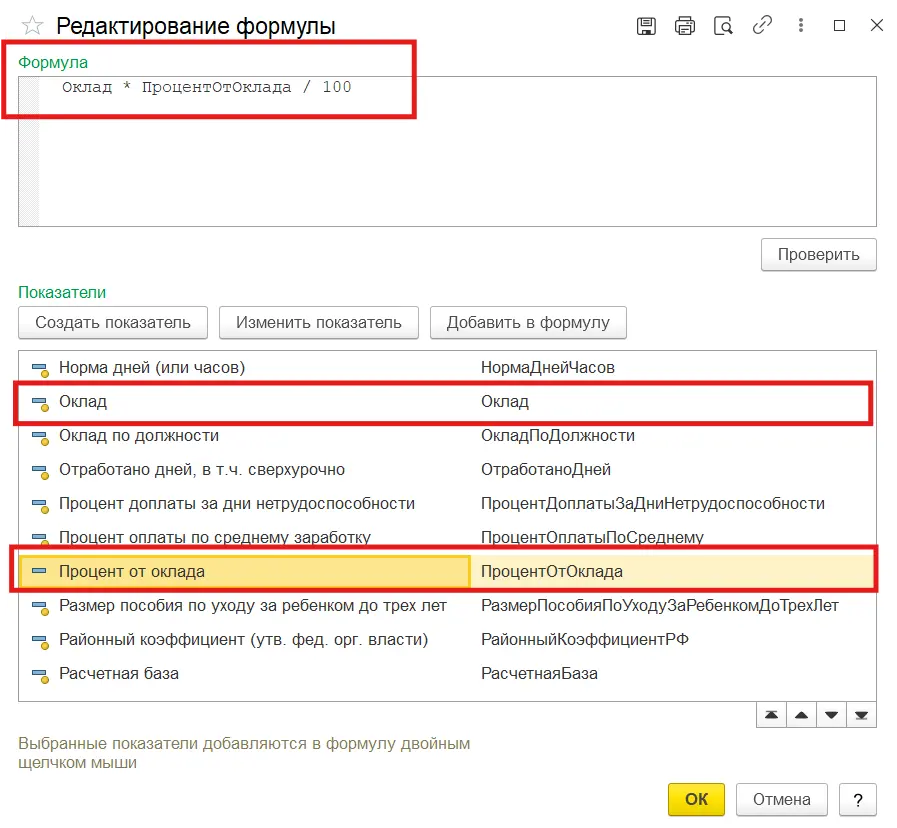Open the three-dot more options menu
This screenshot has height=828, width=897.
[x=801, y=26]
